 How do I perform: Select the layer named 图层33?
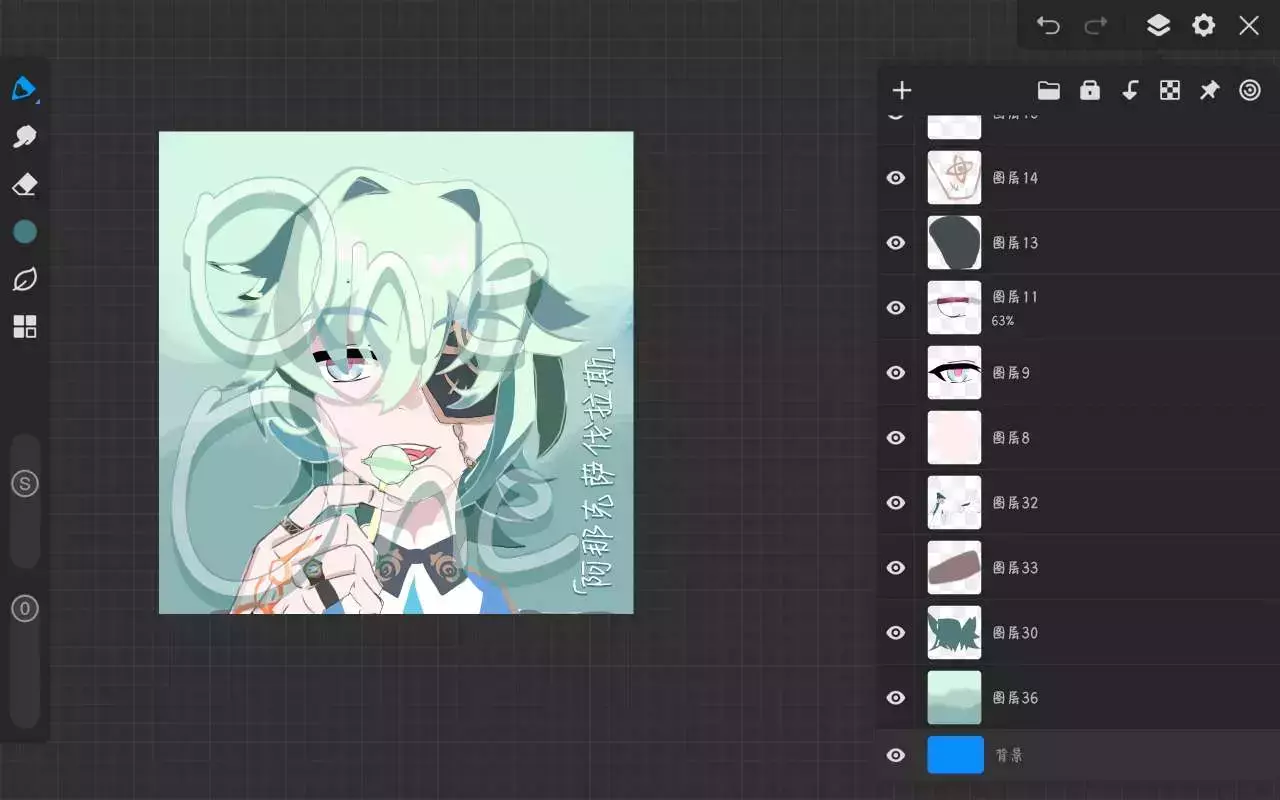[1015, 568]
